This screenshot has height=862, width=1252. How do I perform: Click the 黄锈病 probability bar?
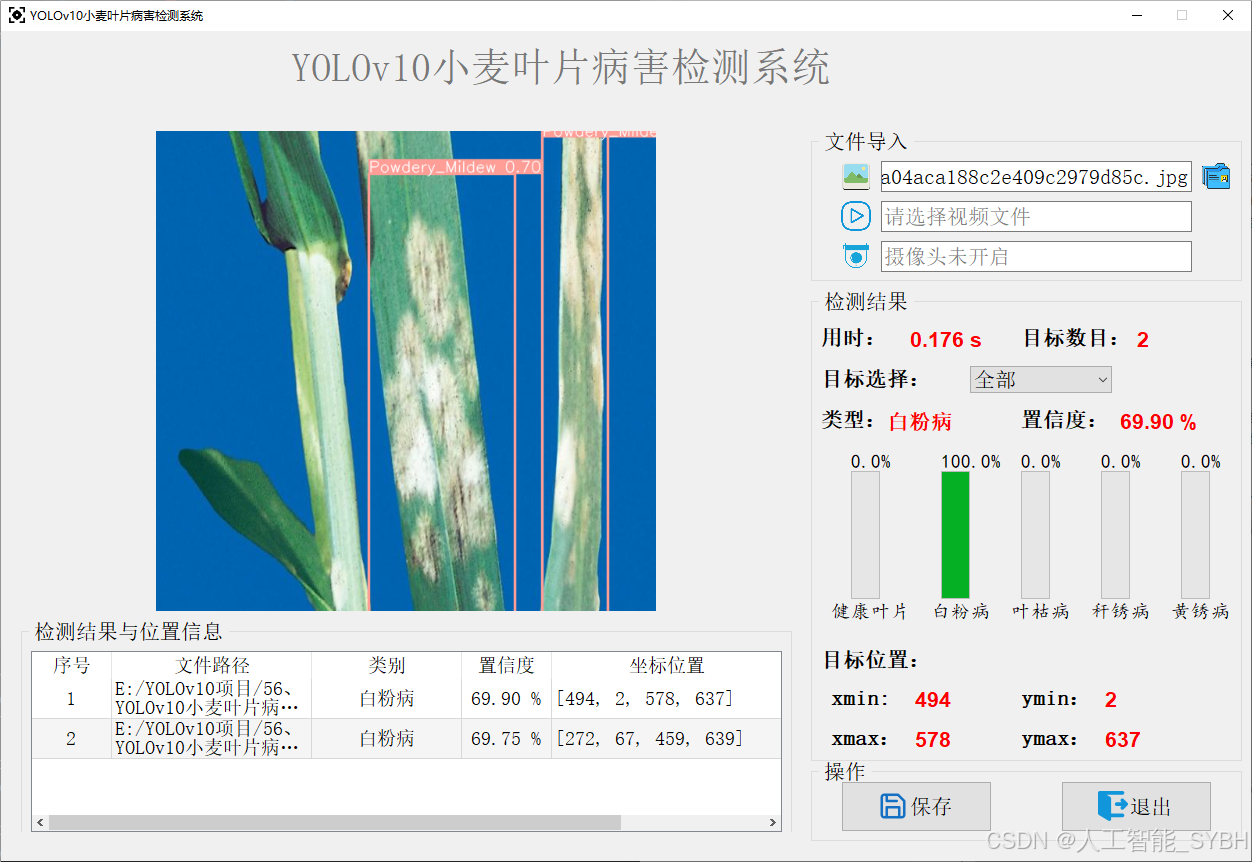tap(1195, 535)
